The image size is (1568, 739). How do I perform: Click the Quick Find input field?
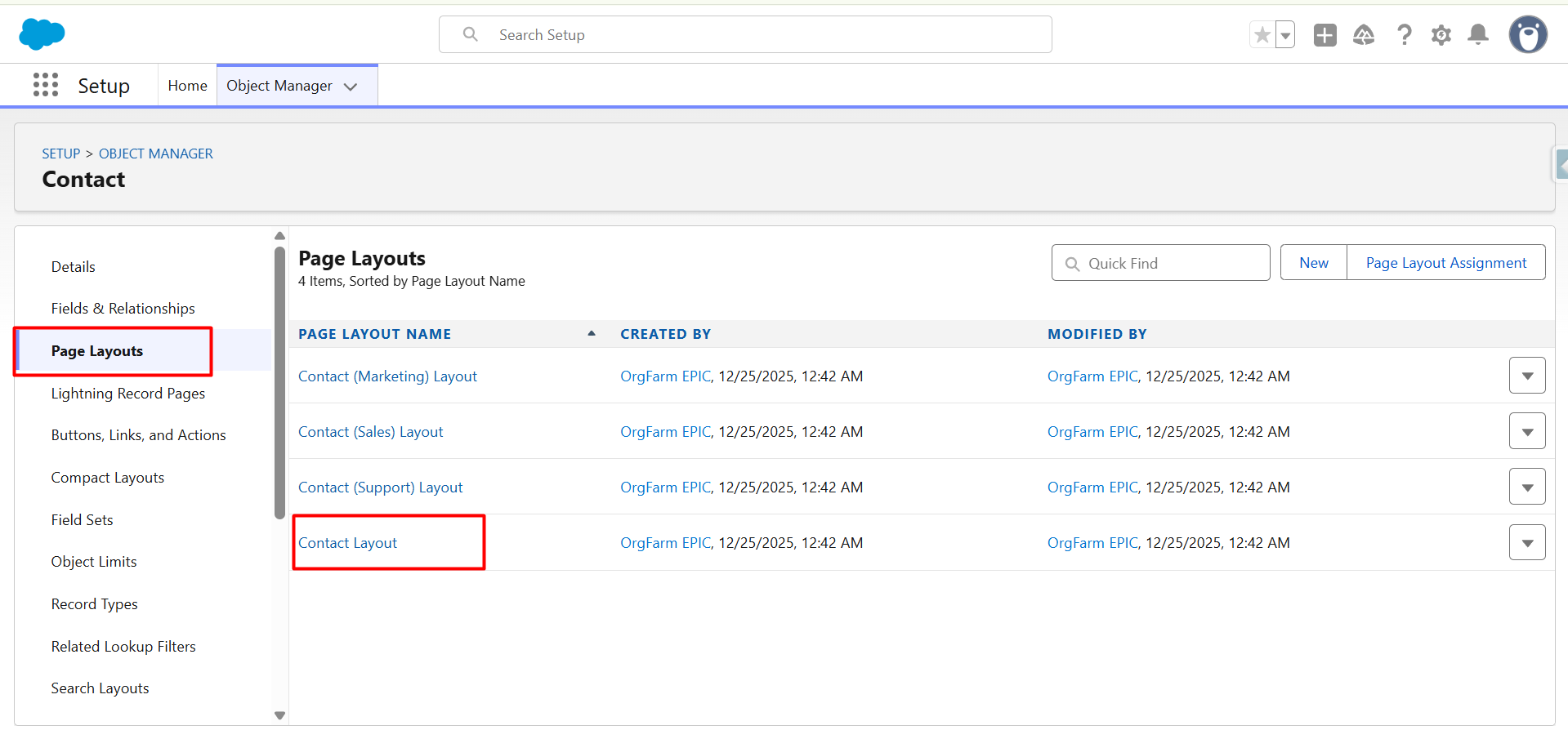1168,263
